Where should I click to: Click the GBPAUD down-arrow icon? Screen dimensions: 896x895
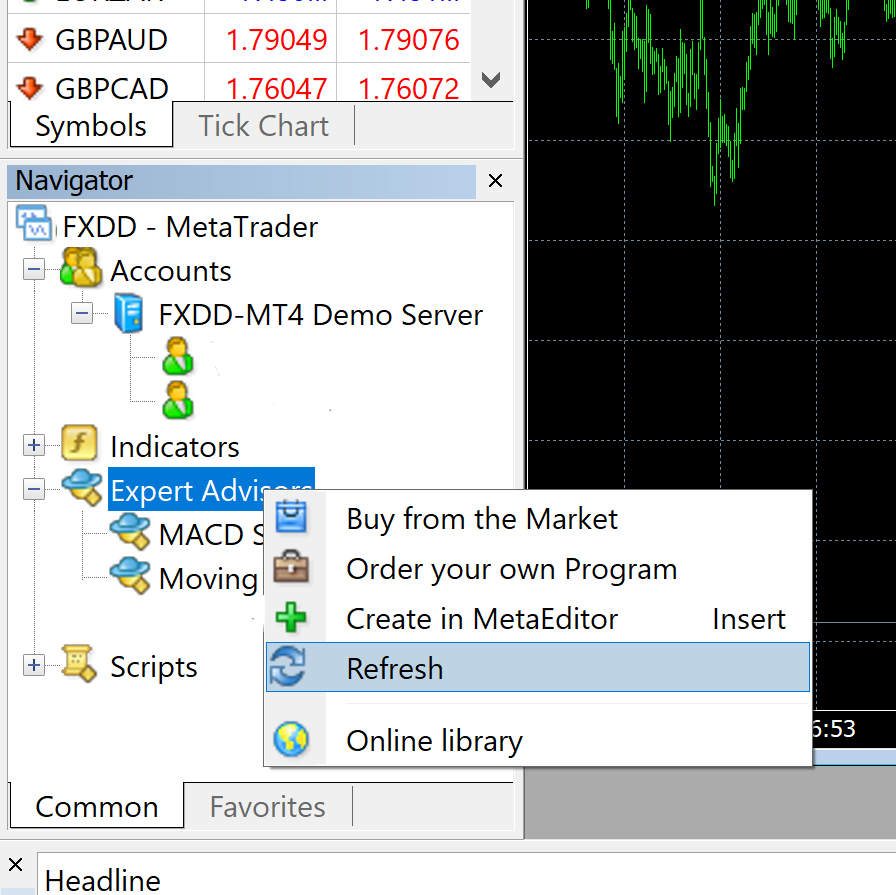(x=29, y=39)
